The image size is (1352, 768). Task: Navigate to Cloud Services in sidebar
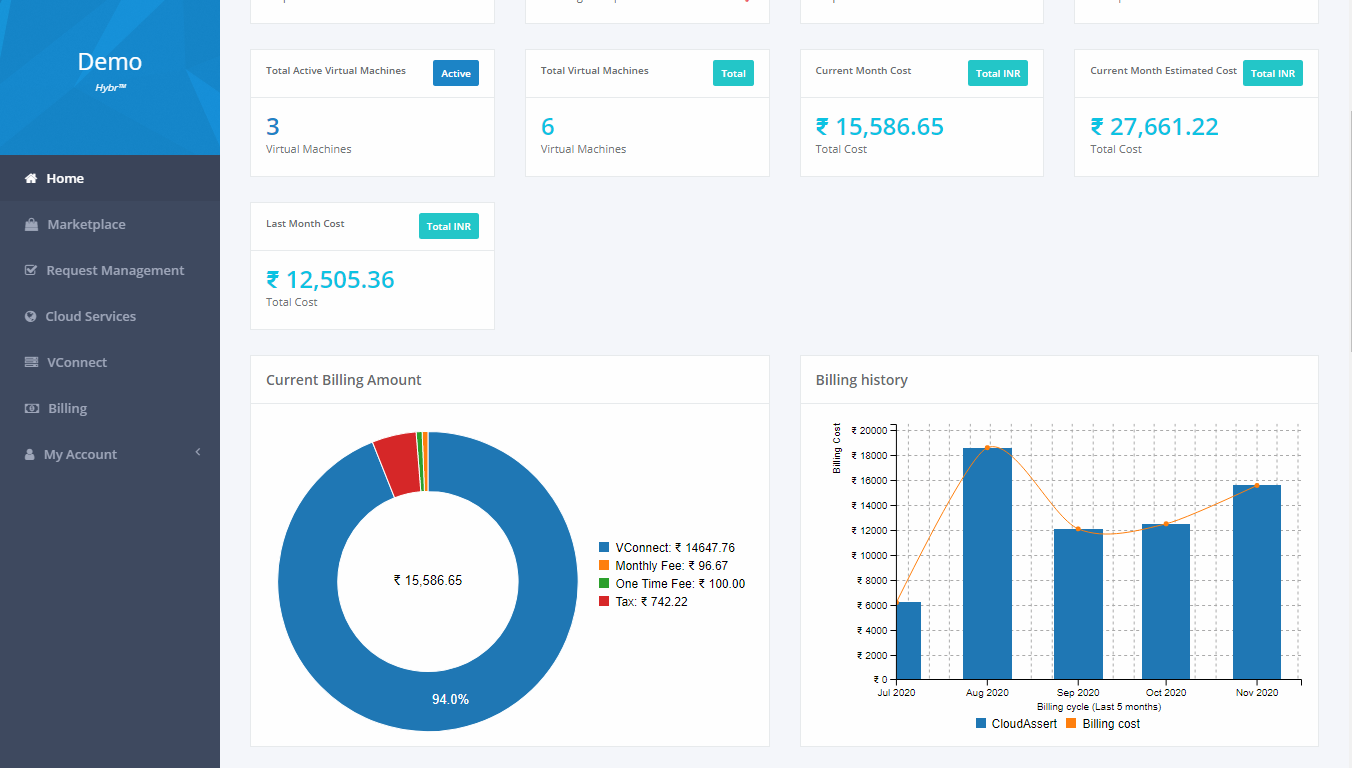coord(90,316)
